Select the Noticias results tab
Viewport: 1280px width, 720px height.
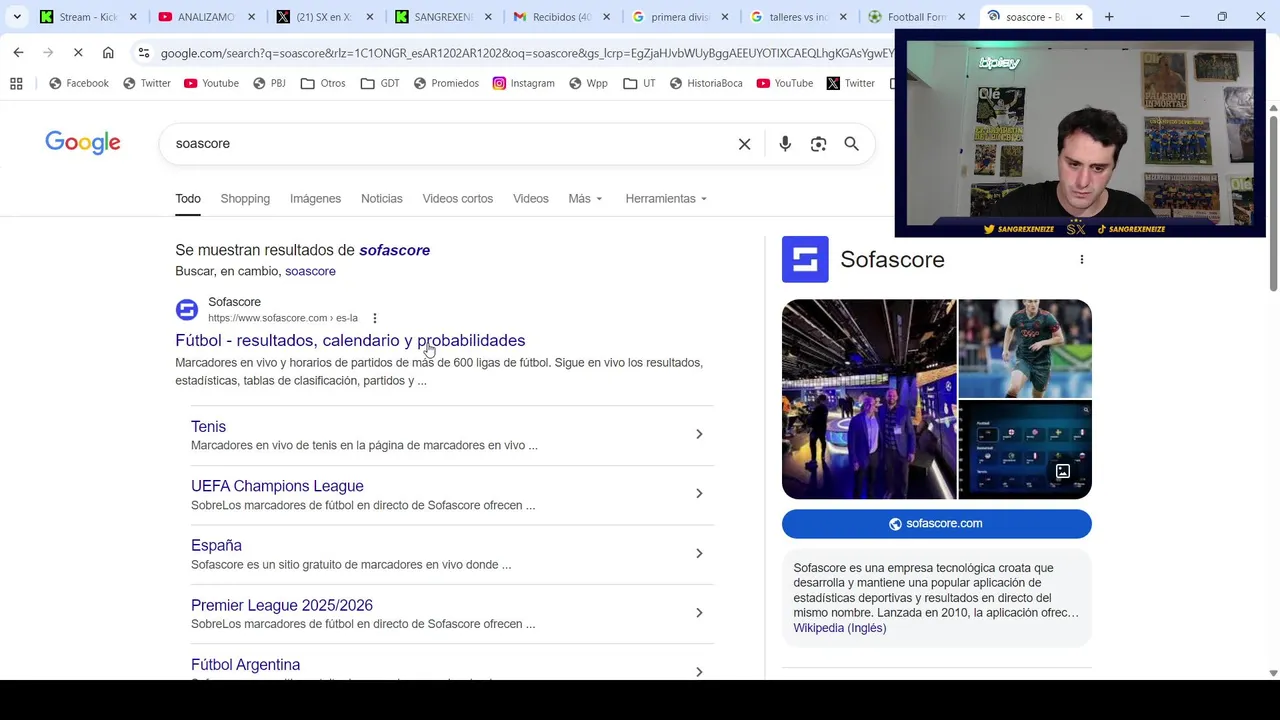pyautogui.click(x=381, y=199)
